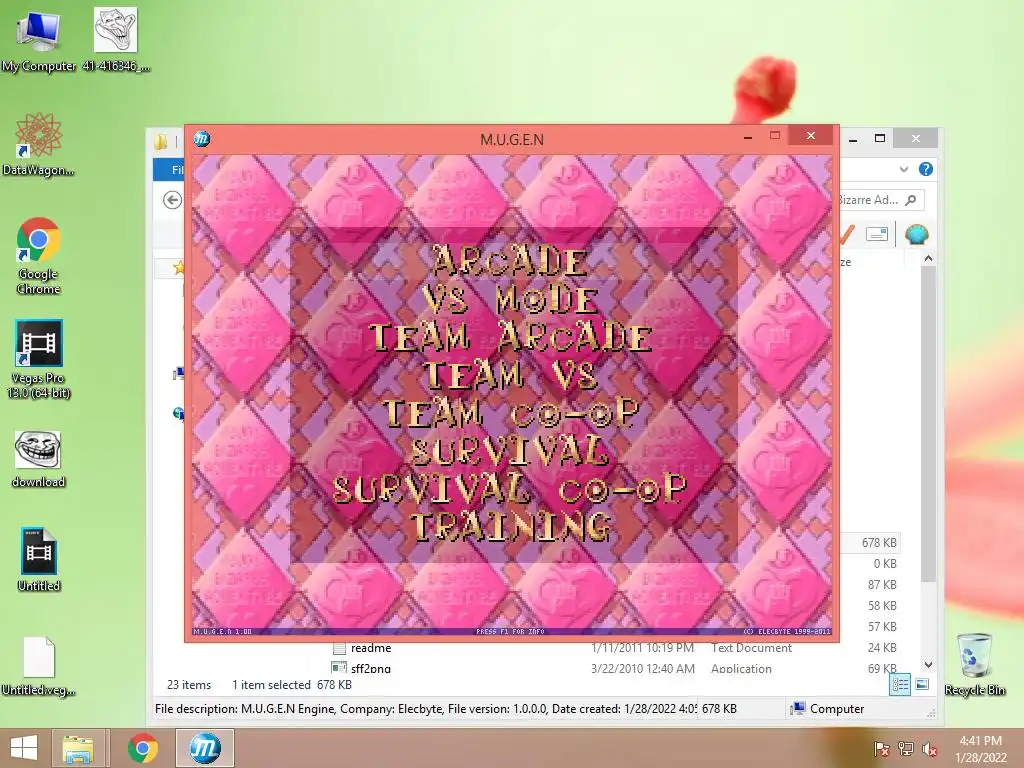Open Vegas Pro 13.0 desktop shortcut
Image resolution: width=1024 pixels, height=768 pixels.
(x=39, y=359)
